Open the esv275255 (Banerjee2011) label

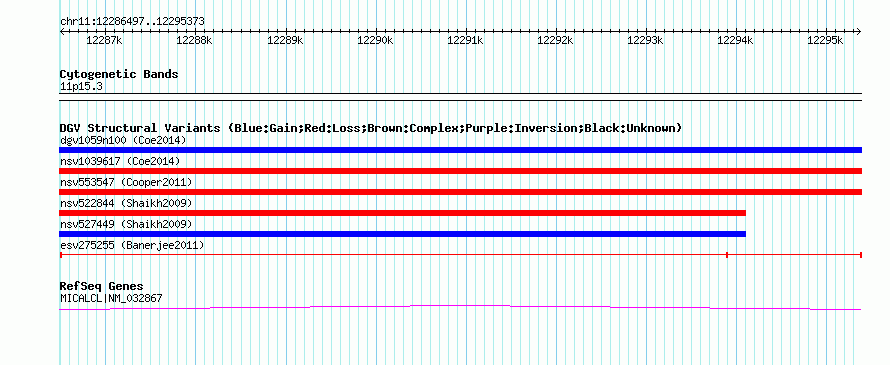(x=132, y=245)
